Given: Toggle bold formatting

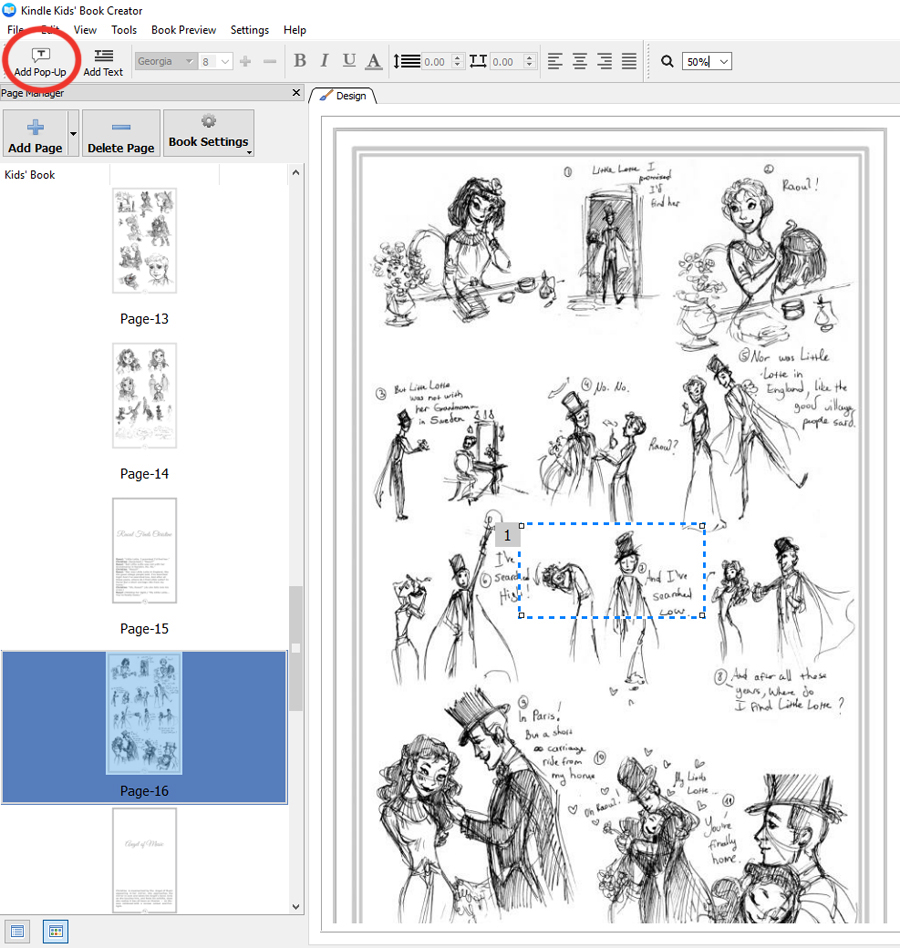Looking at the screenshot, I should click(300, 60).
